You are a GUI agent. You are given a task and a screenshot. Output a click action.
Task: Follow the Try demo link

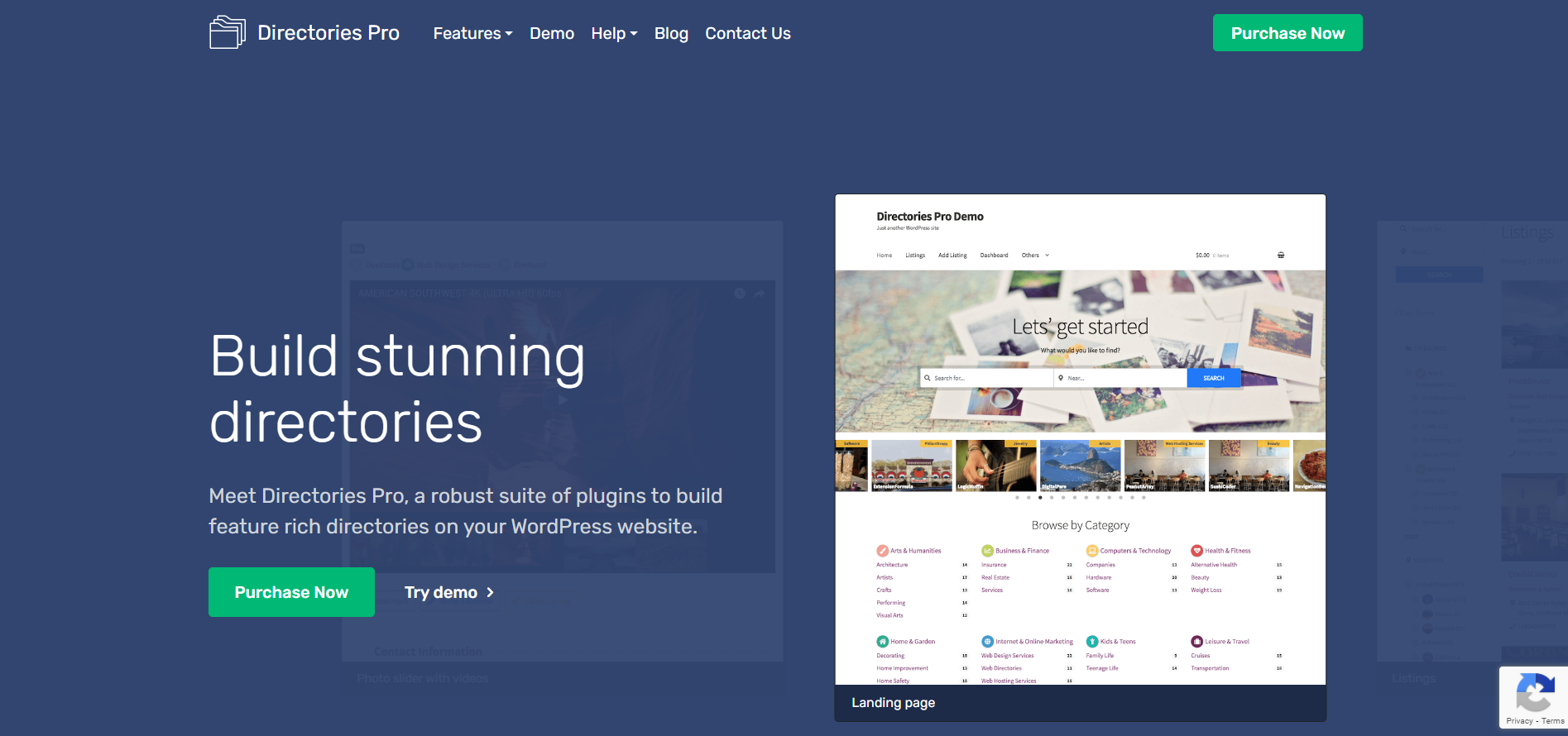click(449, 592)
